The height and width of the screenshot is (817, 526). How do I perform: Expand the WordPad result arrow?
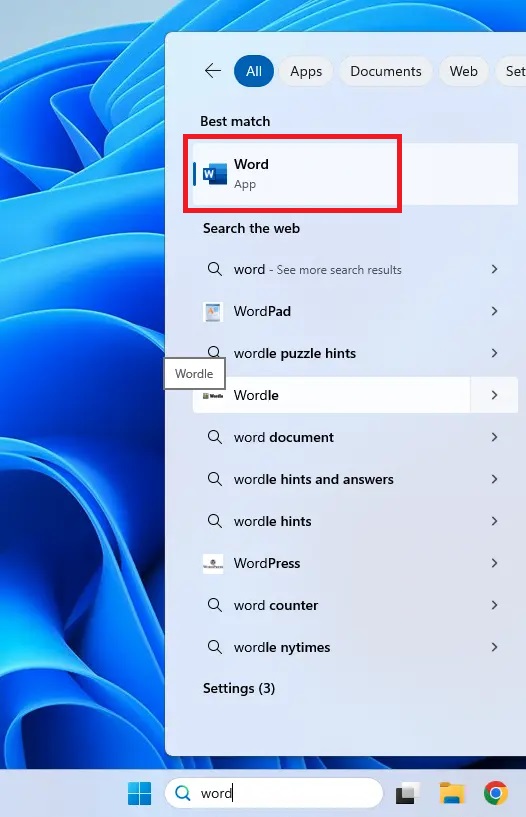pyautogui.click(x=494, y=311)
